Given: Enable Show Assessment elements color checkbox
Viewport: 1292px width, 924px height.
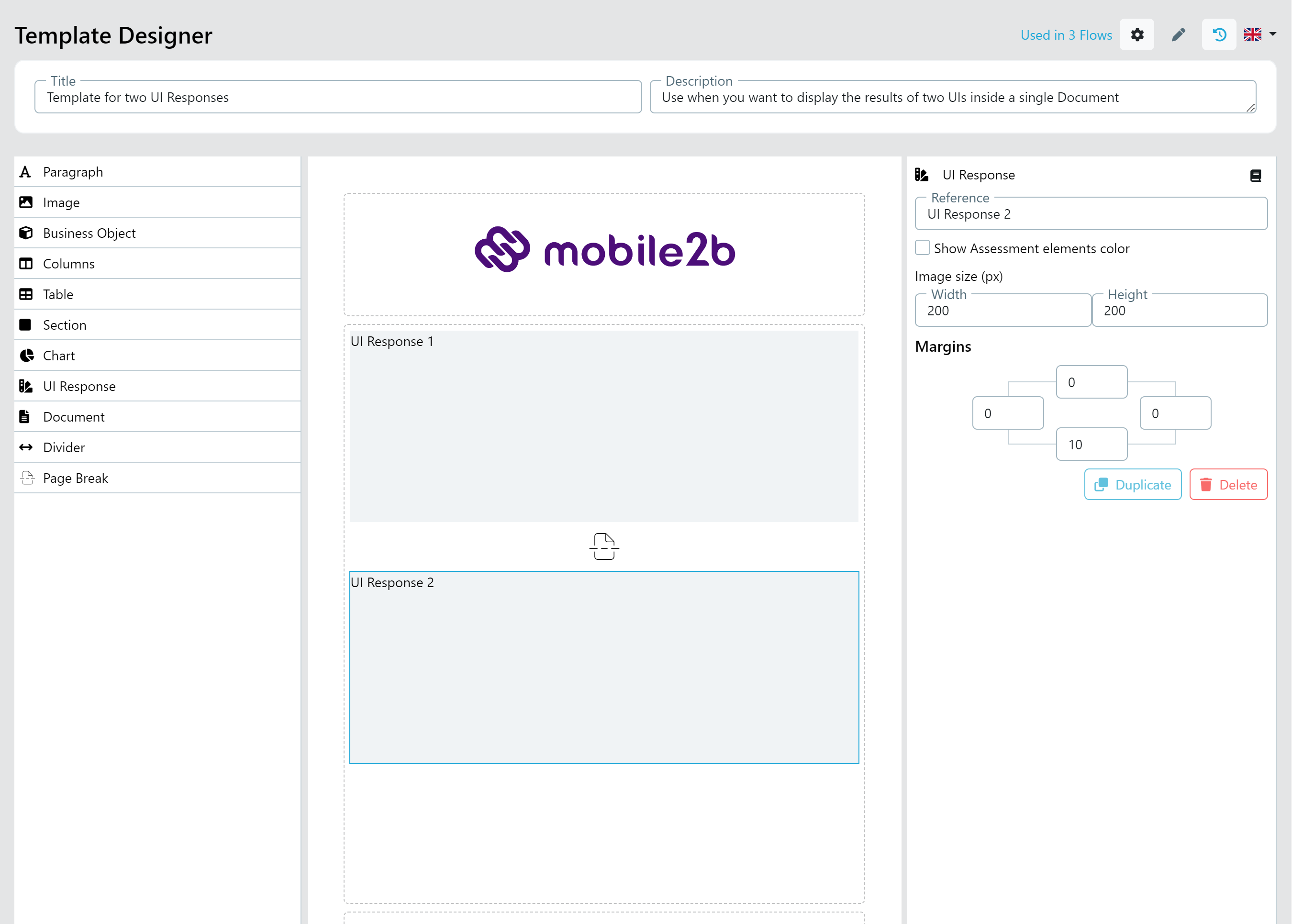Looking at the screenshot, I should [922, 248].
